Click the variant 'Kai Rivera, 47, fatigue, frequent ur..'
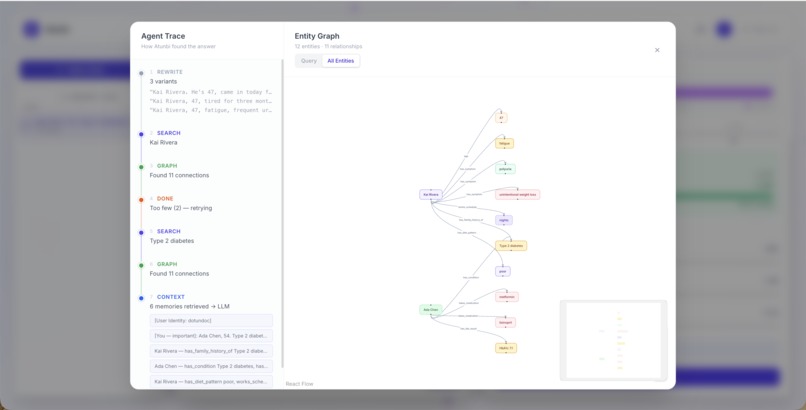806x410 pixels. tap(211, 110)
